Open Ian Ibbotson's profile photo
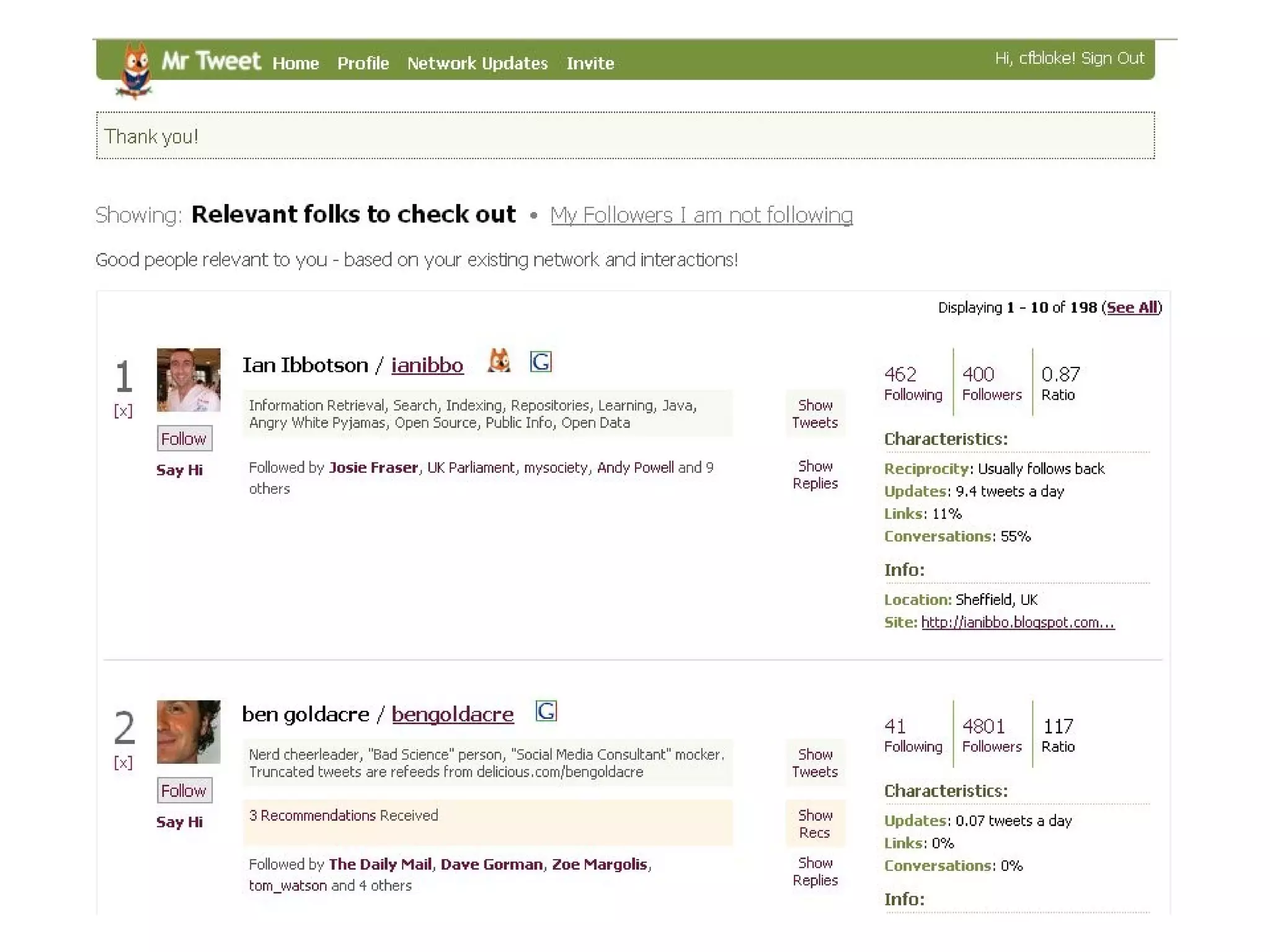This screenshot has width=1270, height=952. pyautogui.click(x=189, y=380)
